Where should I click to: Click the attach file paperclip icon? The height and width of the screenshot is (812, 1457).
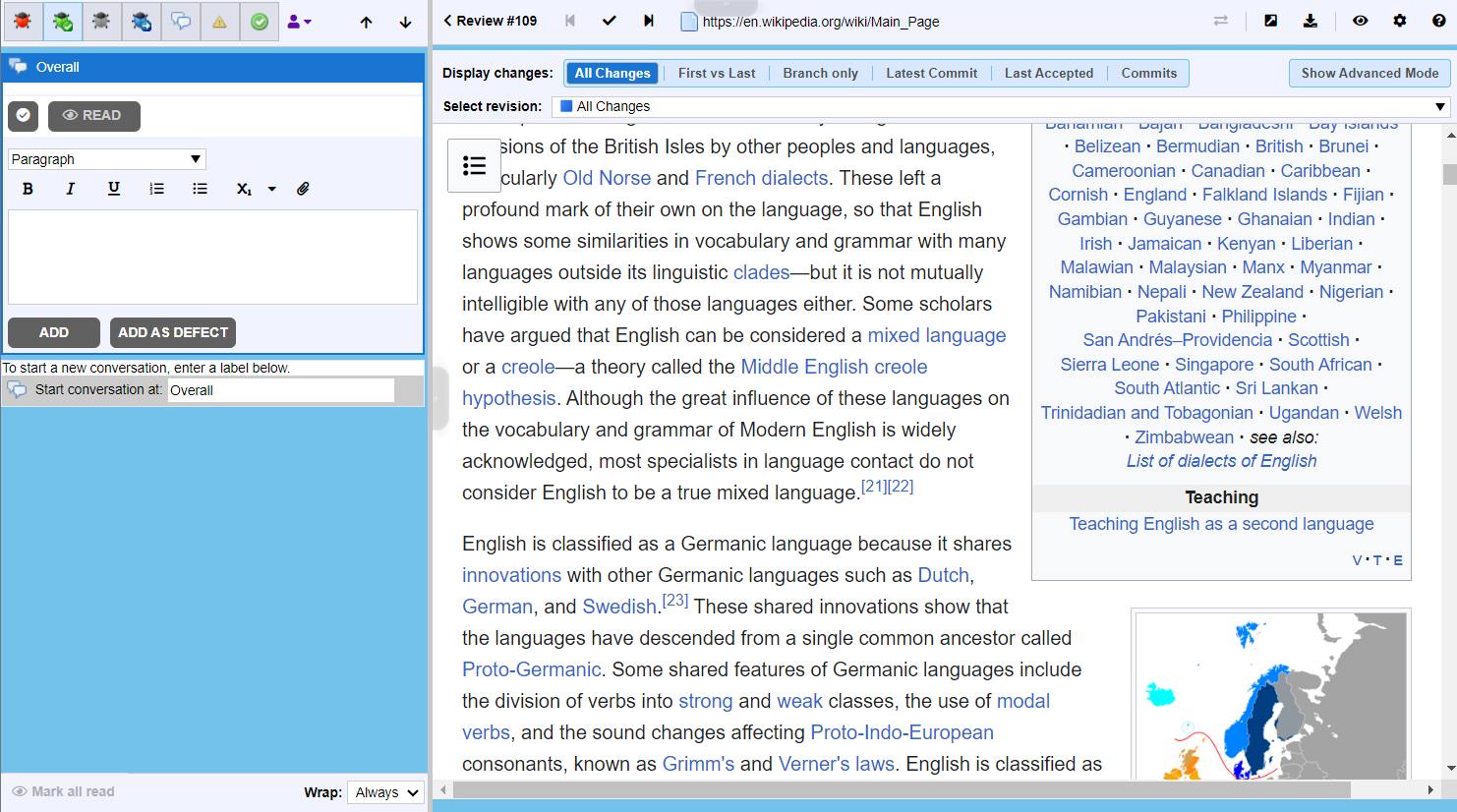tap(303, 189)
